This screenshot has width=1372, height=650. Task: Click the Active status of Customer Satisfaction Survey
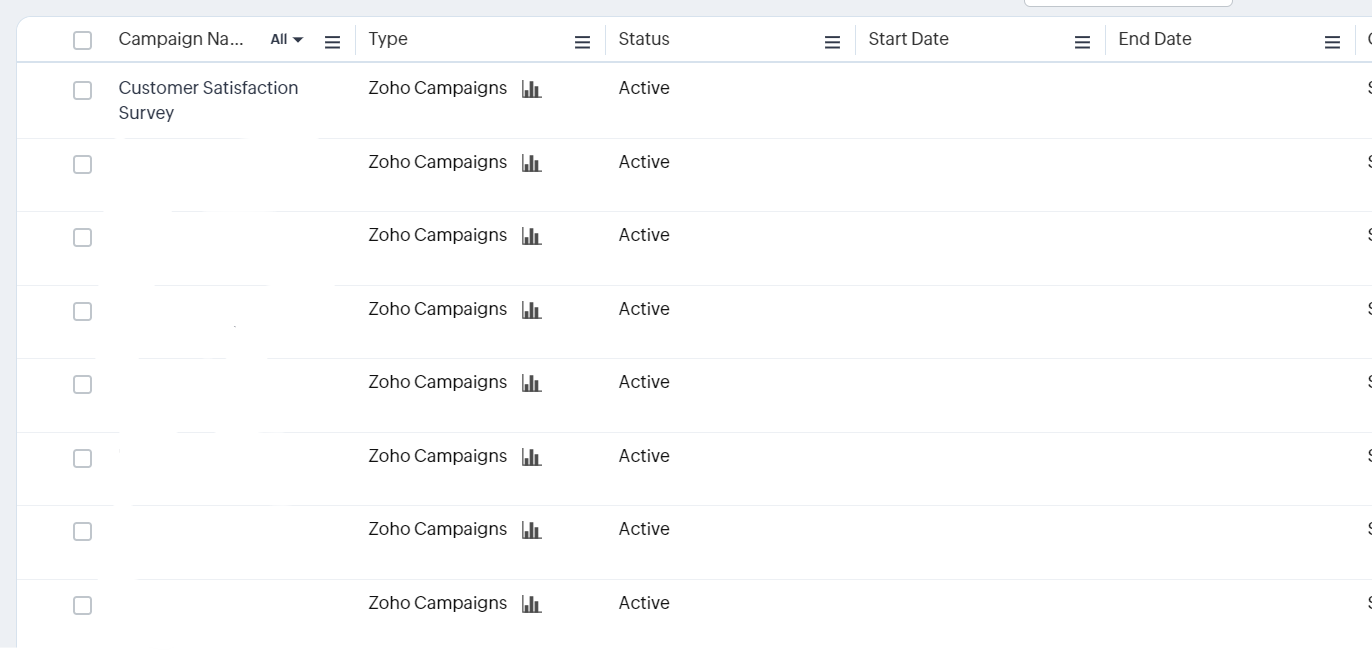click(644, 88)
